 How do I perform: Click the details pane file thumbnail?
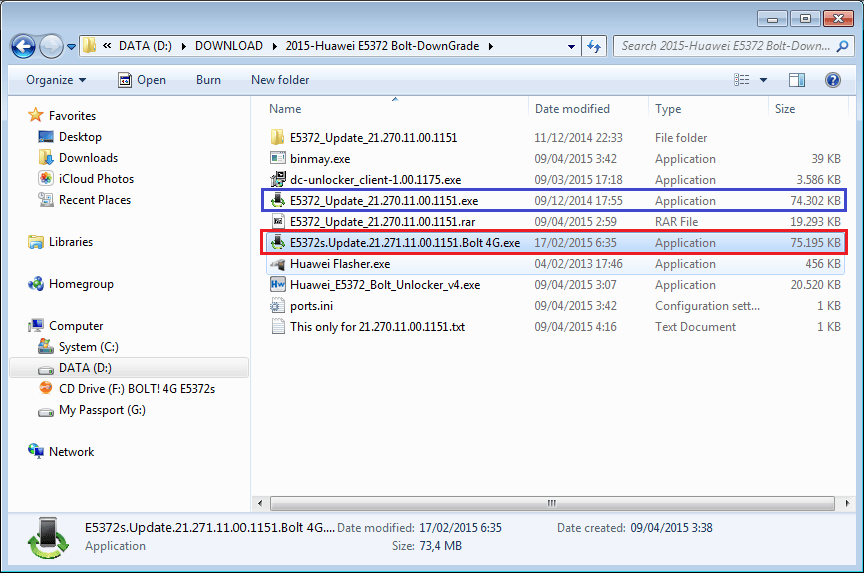(x=48, y=537)
